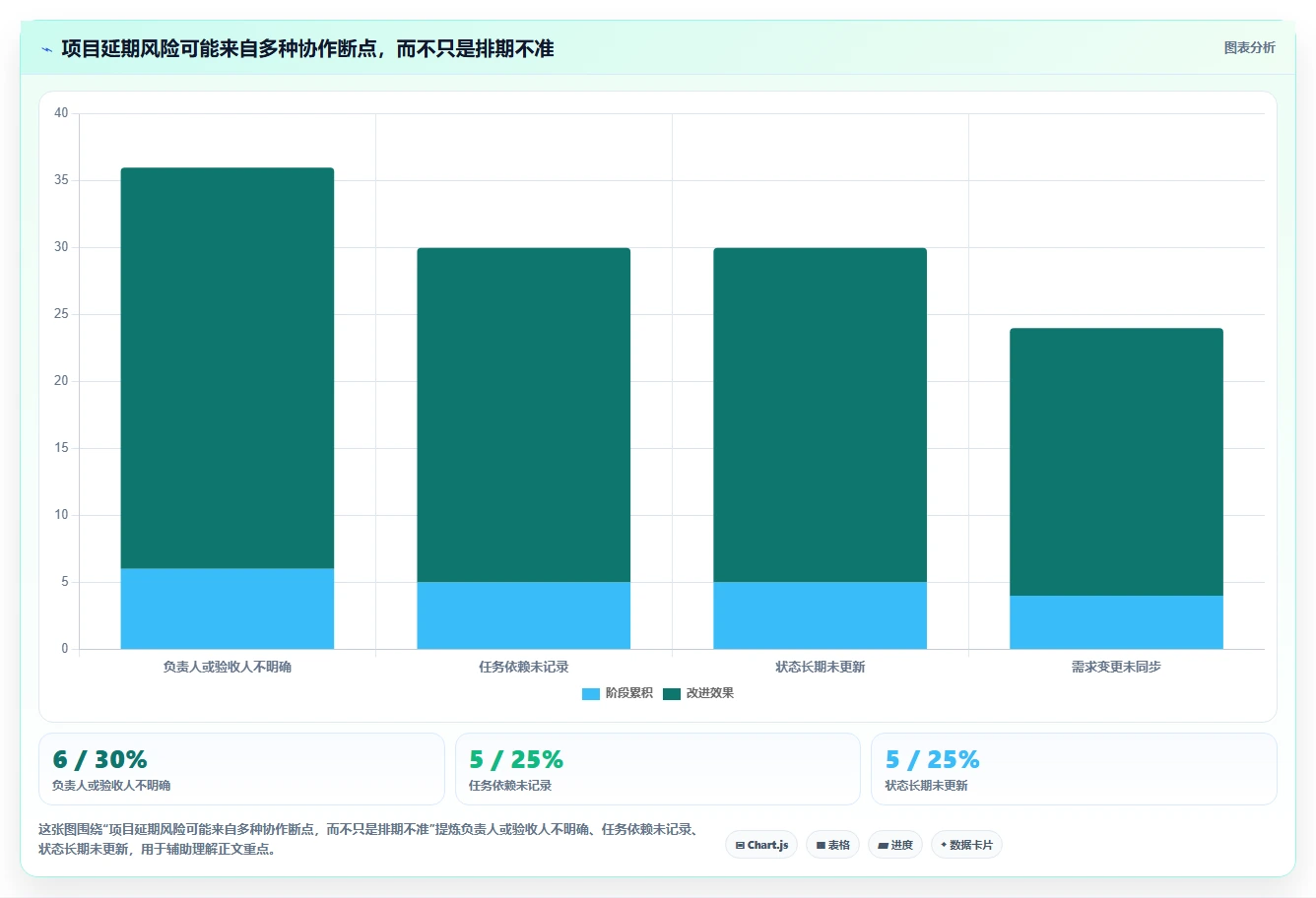Viewport: 1316px width, 898px height.
Task: Click the blue bar segment for 负责人或验收人不明确
Action: (228, 609)
